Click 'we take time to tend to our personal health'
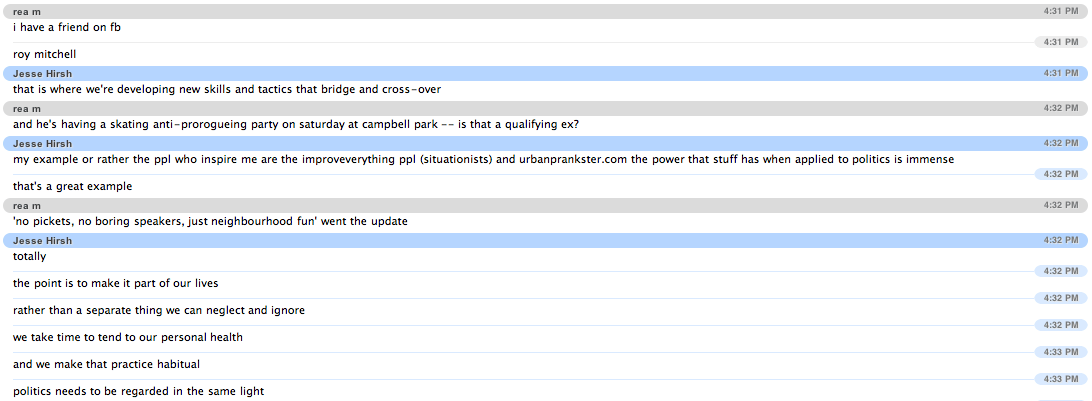The image size is (1092, 401). tap(128, 337)
